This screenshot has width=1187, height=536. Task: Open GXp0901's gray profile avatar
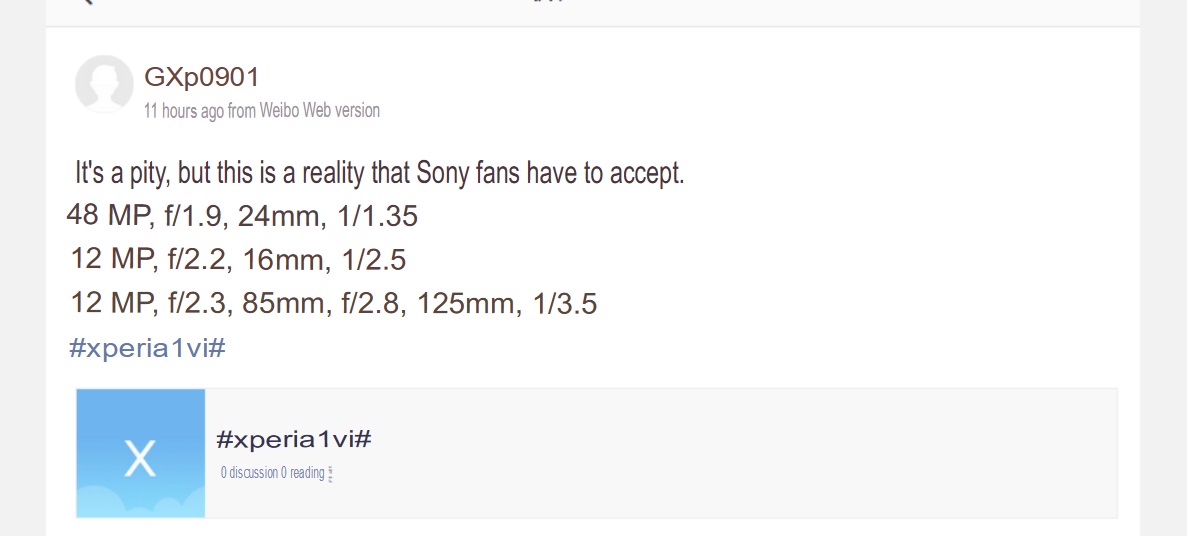[x=104, y=84]
